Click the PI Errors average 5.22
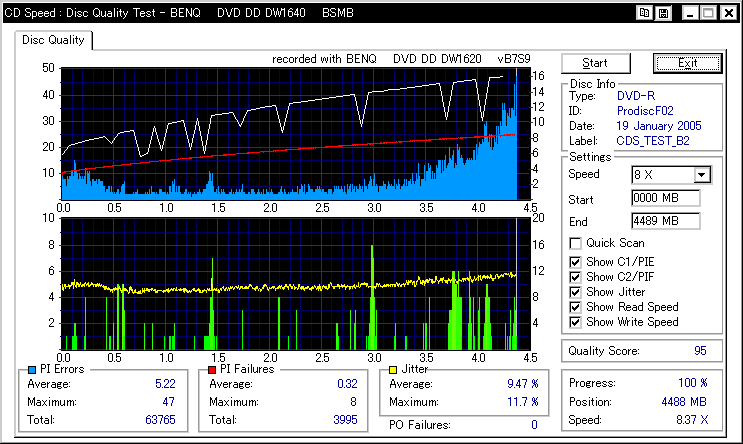This screenshot has width=743, height=444. click(165, 384)
